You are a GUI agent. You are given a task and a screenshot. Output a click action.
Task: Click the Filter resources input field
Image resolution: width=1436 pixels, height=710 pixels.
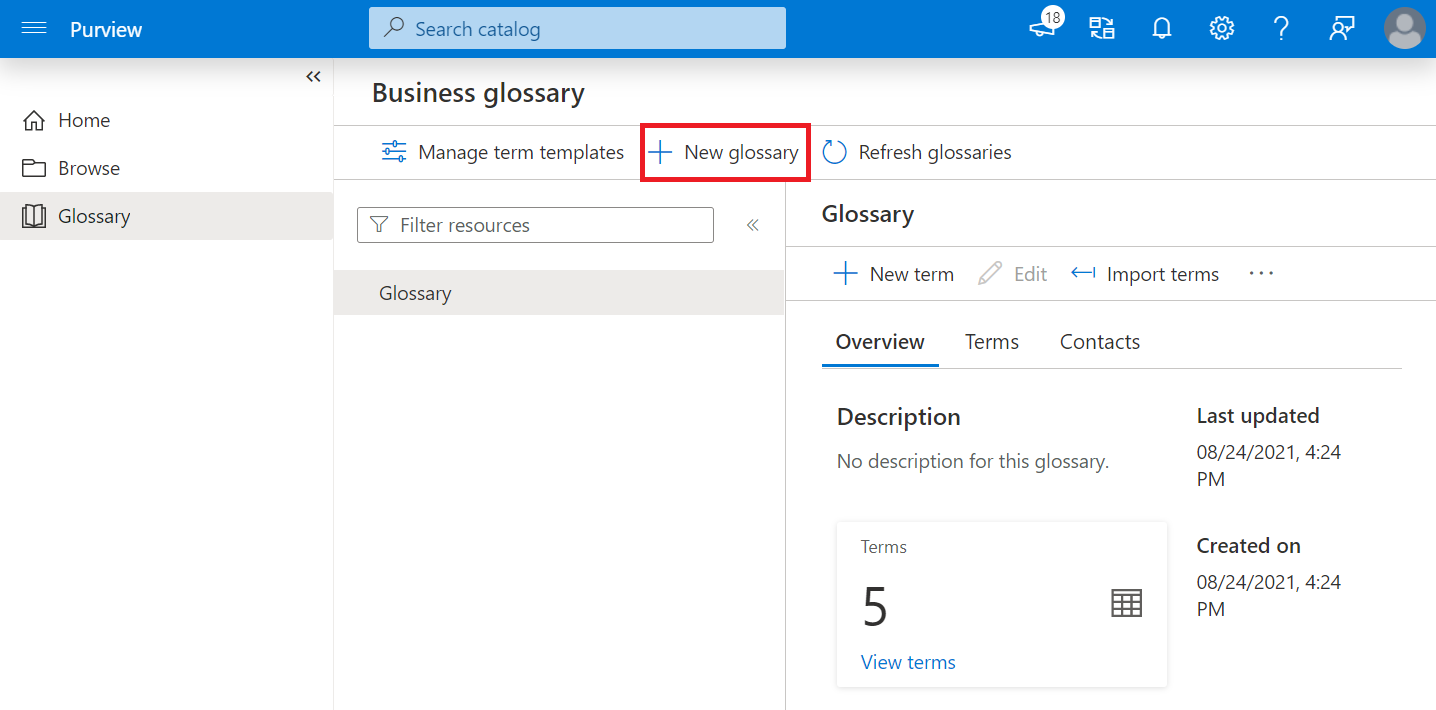click(535, 225)
